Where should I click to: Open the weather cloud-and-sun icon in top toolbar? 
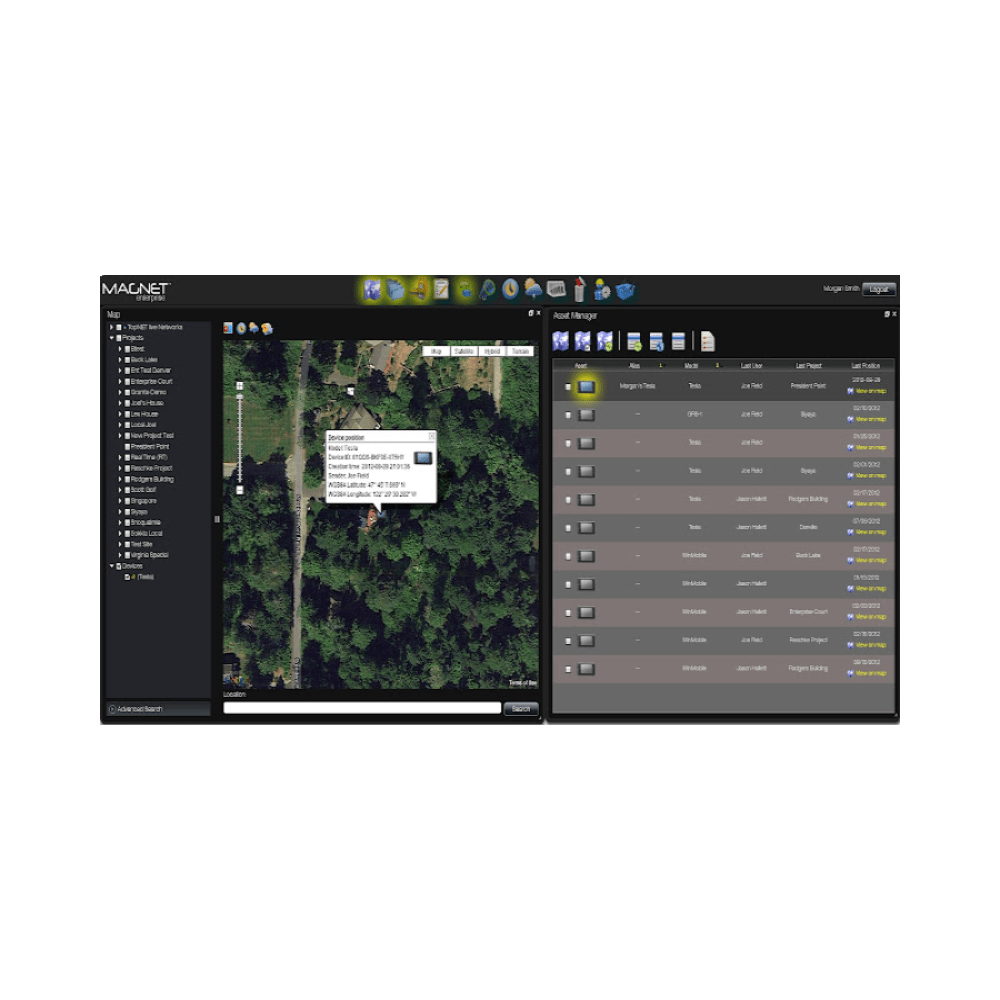[x=533, y=290]
